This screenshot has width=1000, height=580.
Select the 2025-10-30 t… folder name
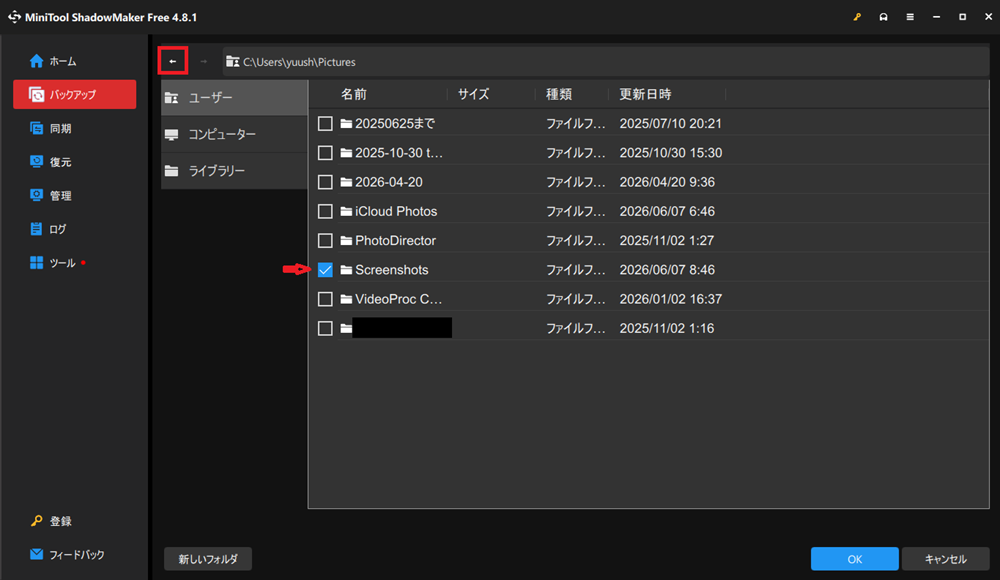click(399, 152)
